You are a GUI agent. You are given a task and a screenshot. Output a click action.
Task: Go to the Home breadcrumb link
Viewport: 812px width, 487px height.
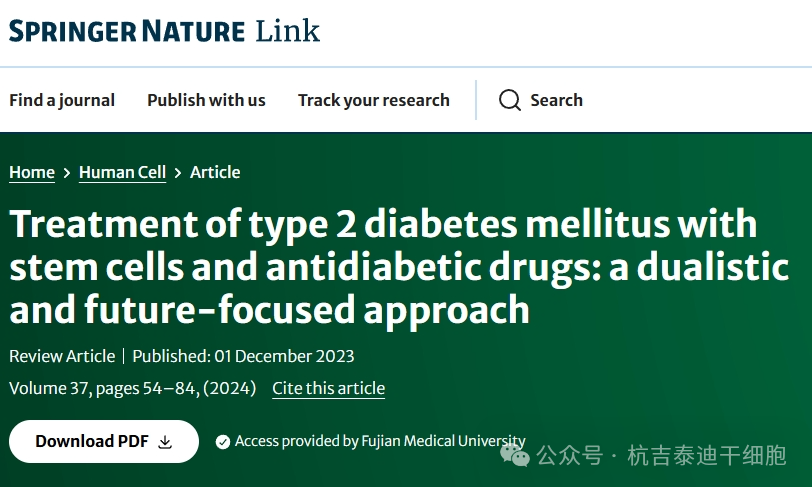coord(32,172)
